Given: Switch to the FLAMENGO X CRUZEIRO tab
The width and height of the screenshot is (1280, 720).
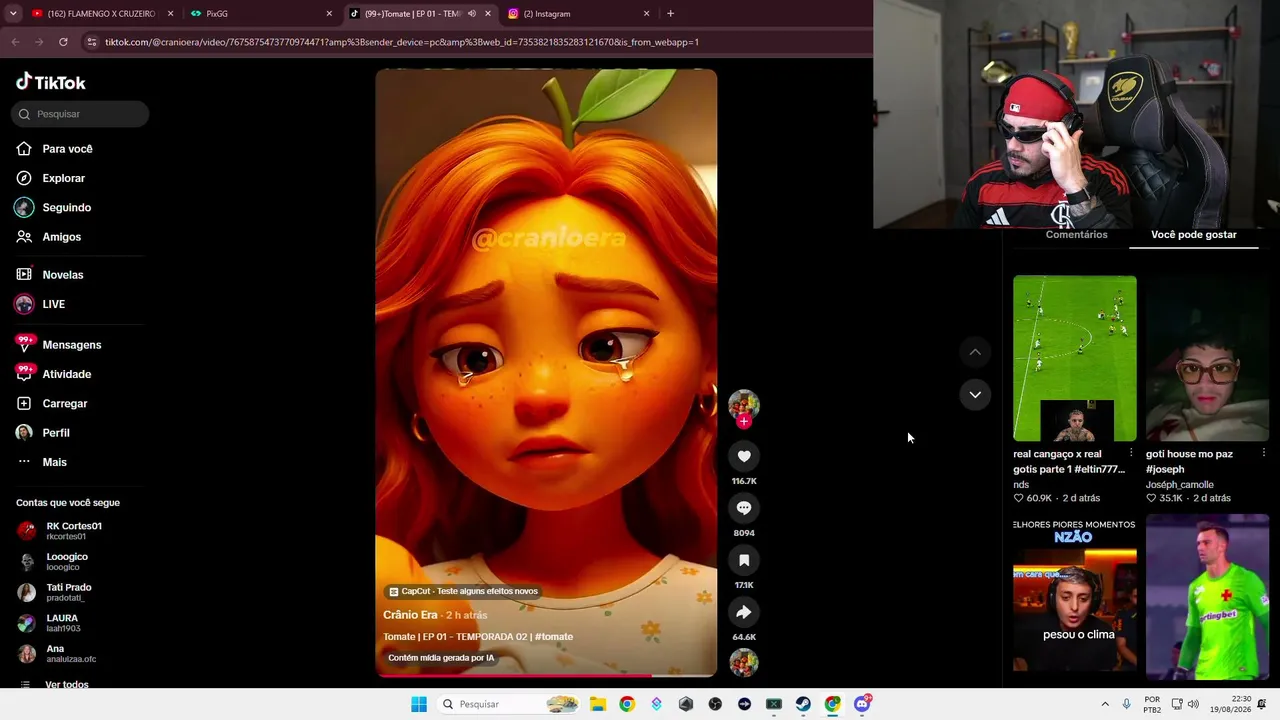Looking at the screenshot, I should [x=103, y=14].
